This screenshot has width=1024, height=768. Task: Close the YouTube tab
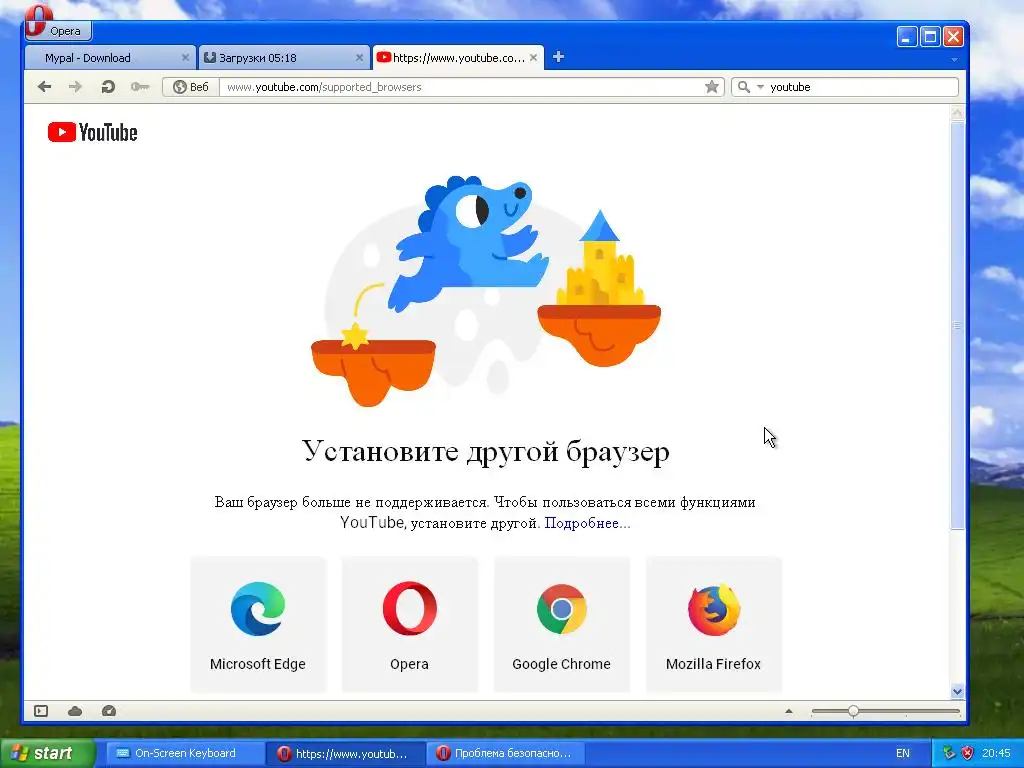coord(534,57)
